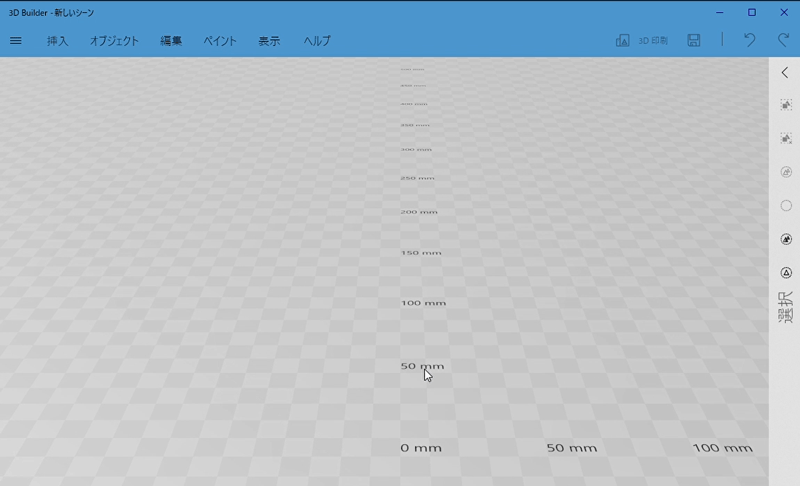Image resolution: width=800 pixels, height=486 pixels.
Task: Open the 挿入 menu
Action: point(57,41)
